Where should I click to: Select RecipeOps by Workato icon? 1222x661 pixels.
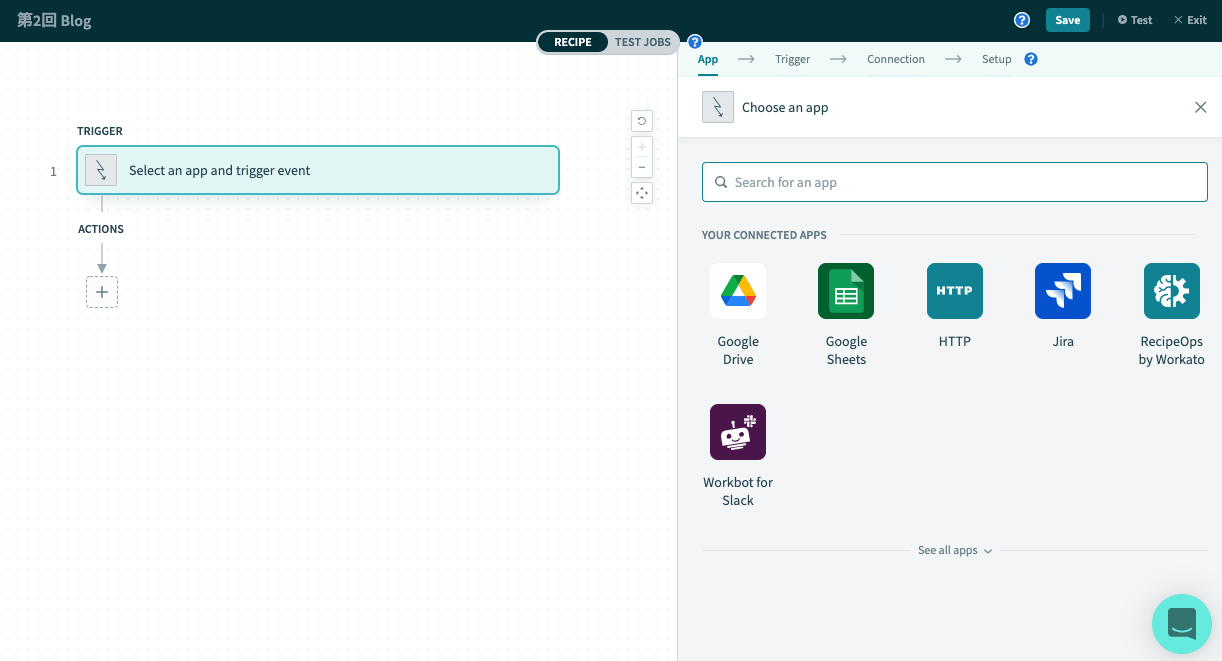tap(1172, 291)
